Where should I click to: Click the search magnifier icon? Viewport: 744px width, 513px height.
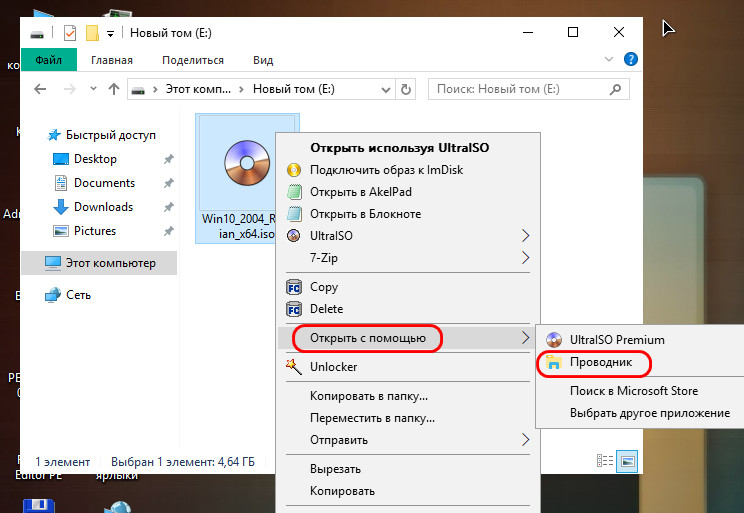click(615, 89)
